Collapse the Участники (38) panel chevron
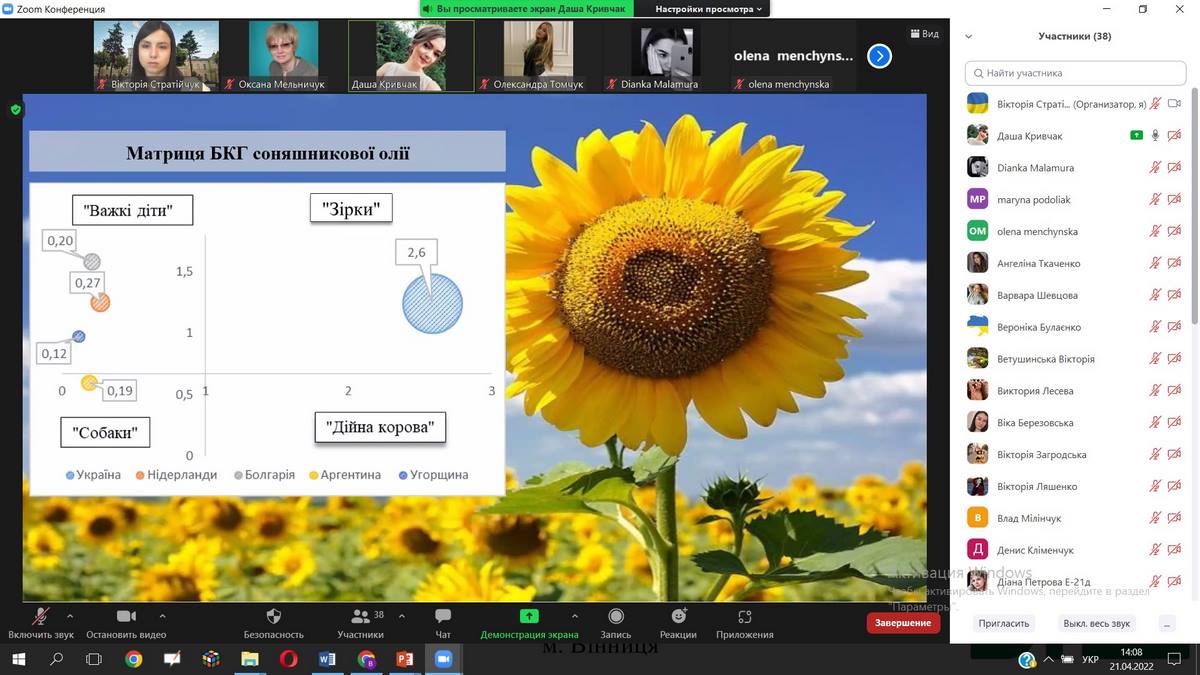This screenshot has width=1200, height=675. pyautogui.click(x=968, y=37)
